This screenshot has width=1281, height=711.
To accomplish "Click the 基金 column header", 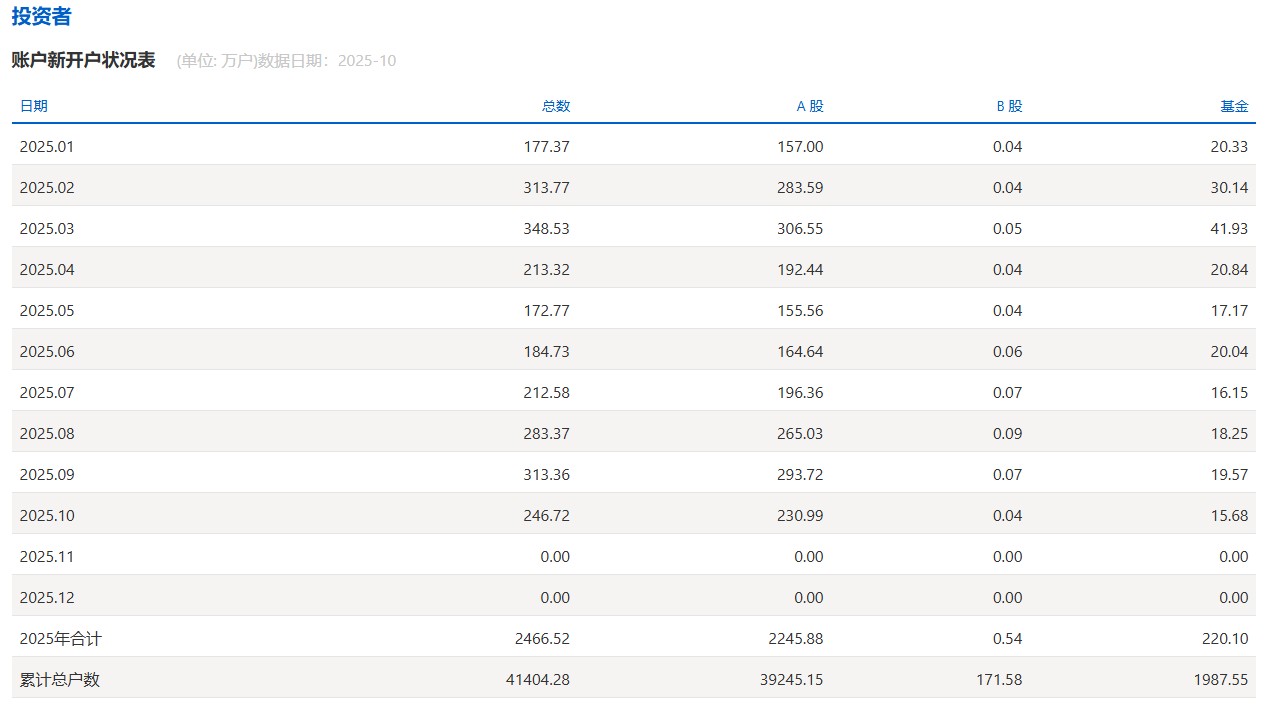I will (1234, 106).
